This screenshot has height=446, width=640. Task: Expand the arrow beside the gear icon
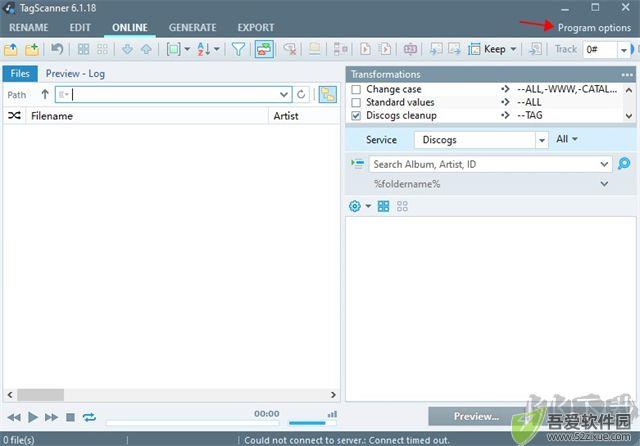368,206
